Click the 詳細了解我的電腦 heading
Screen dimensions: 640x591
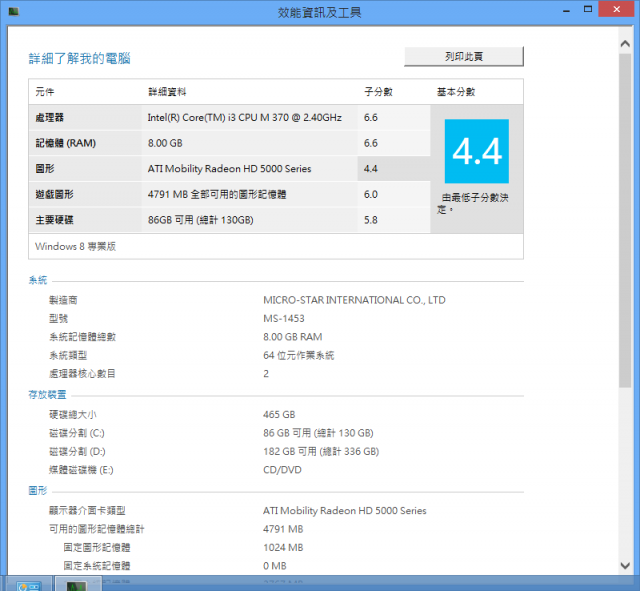pyautogui.click(x=80, y=59)
